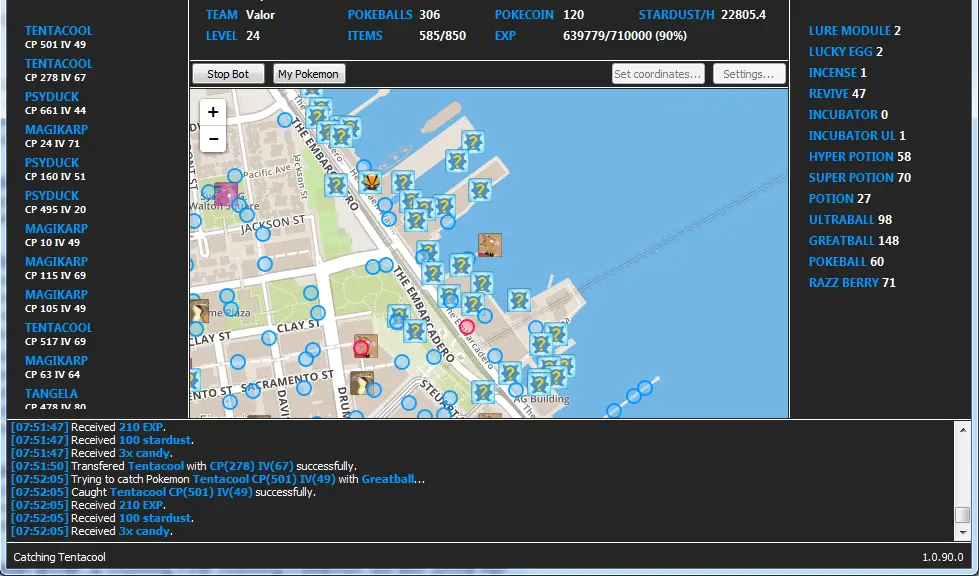
Task: Open the Settings dialog
Action: [x=749, y=74]
